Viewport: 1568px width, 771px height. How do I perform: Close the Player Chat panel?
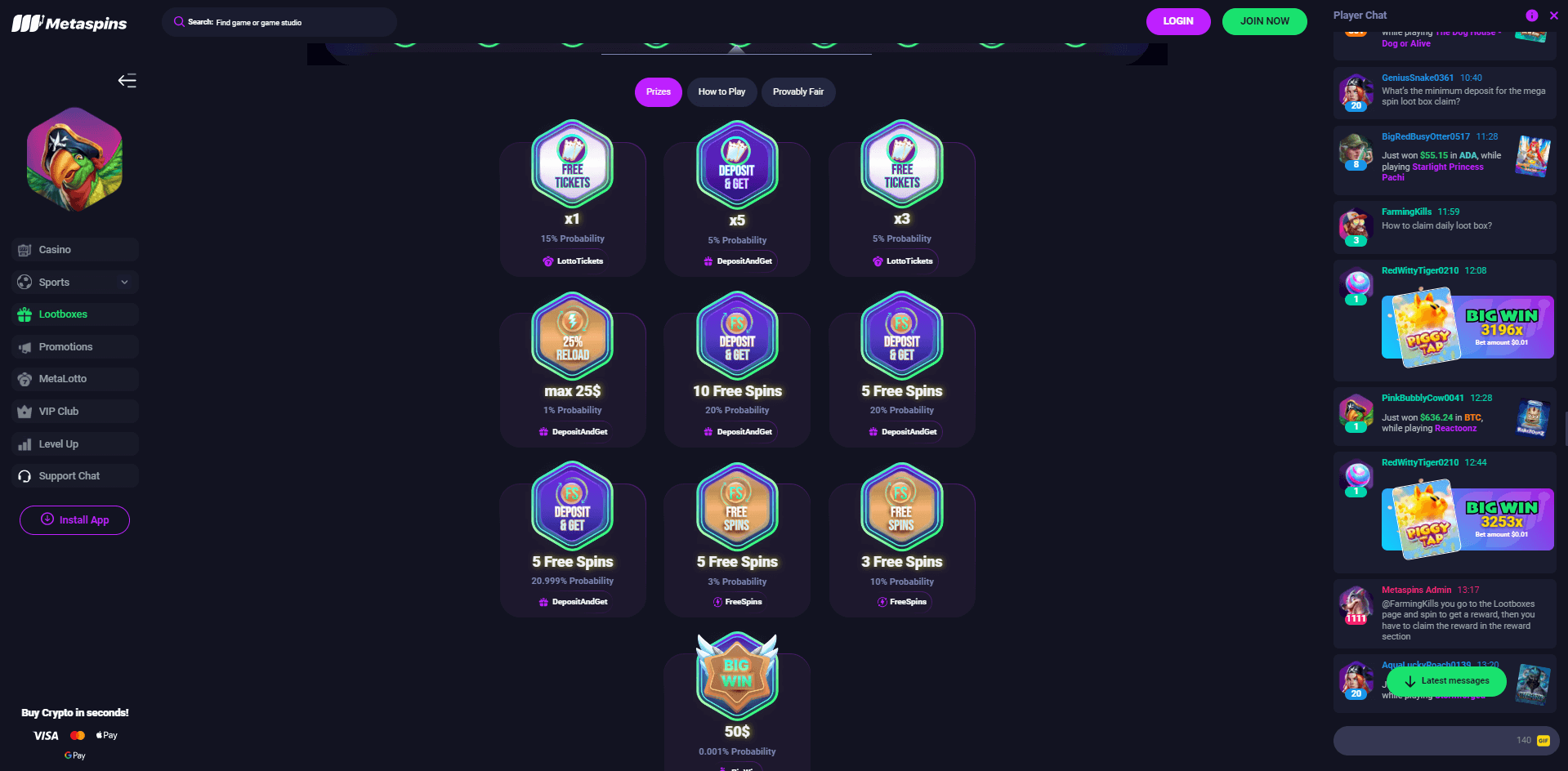coord(1553,16)
